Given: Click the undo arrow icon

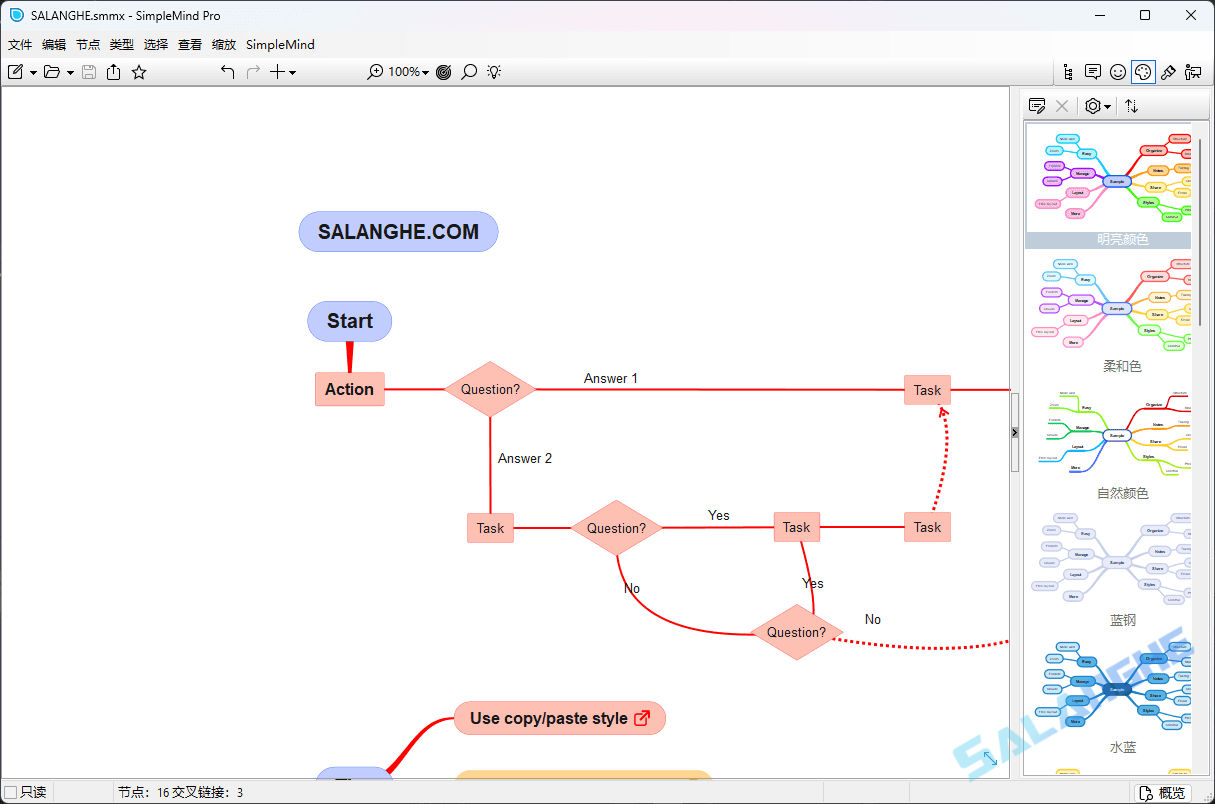Looking at the screenshot, I should click(227, 71).
